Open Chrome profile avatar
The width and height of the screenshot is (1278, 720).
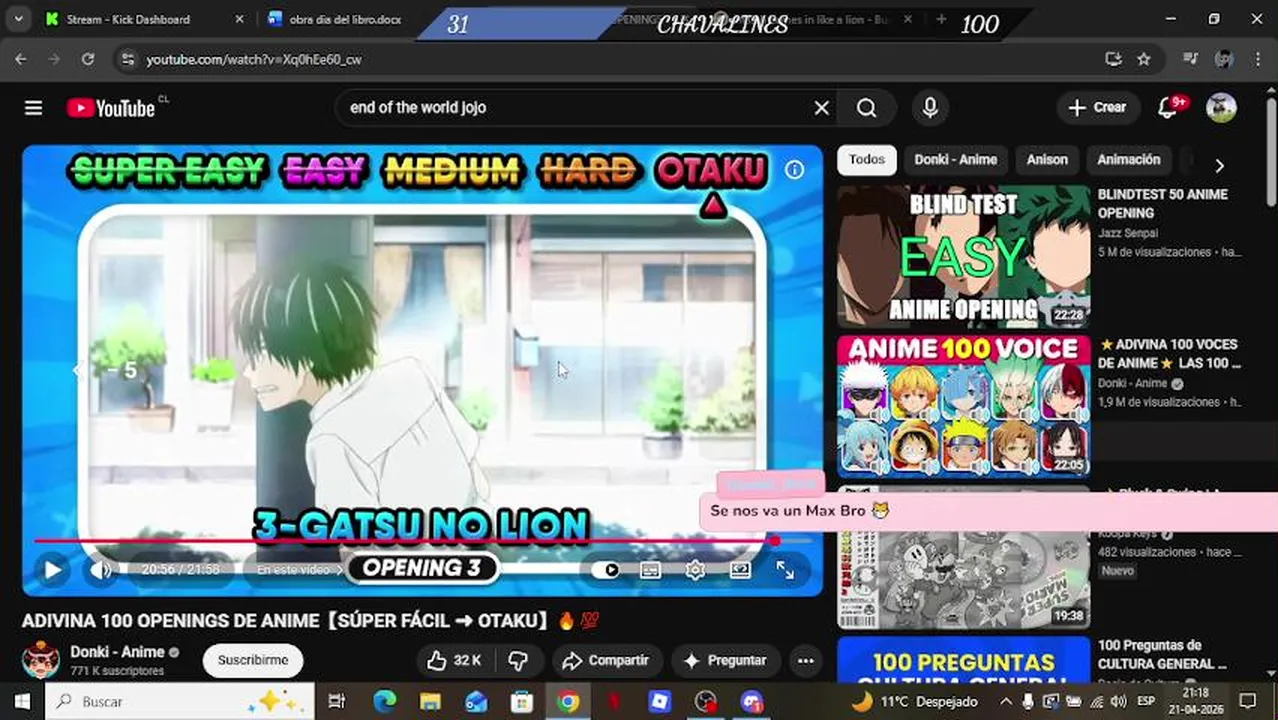coord(1223,59)
